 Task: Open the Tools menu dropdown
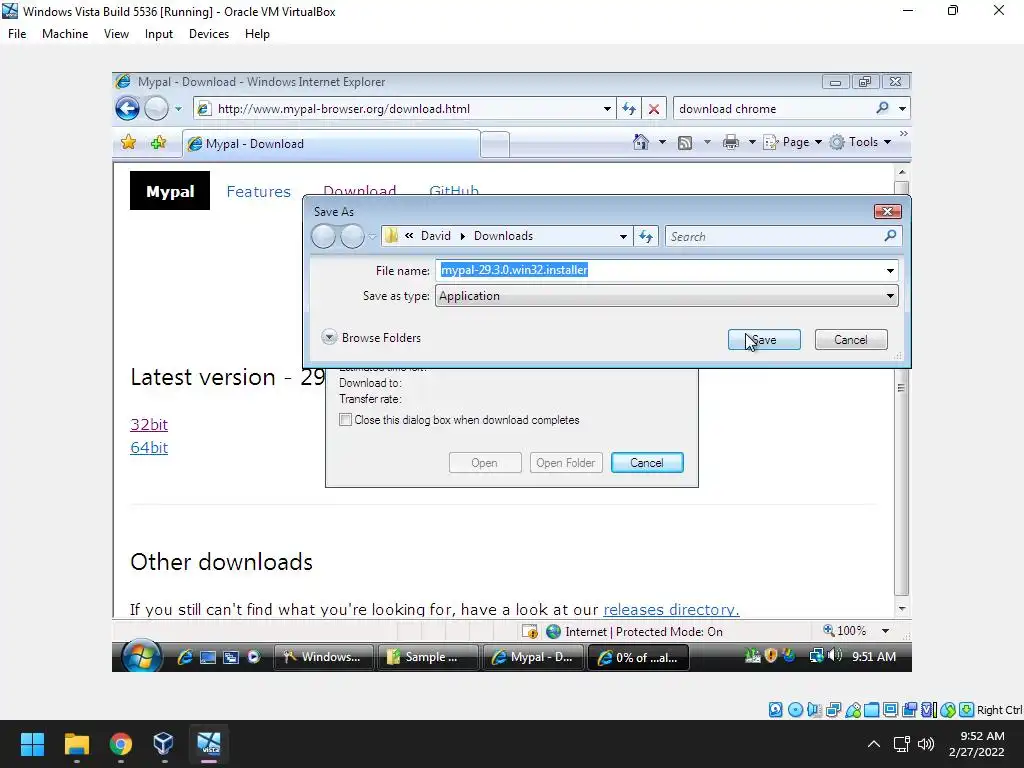[861, 142]
